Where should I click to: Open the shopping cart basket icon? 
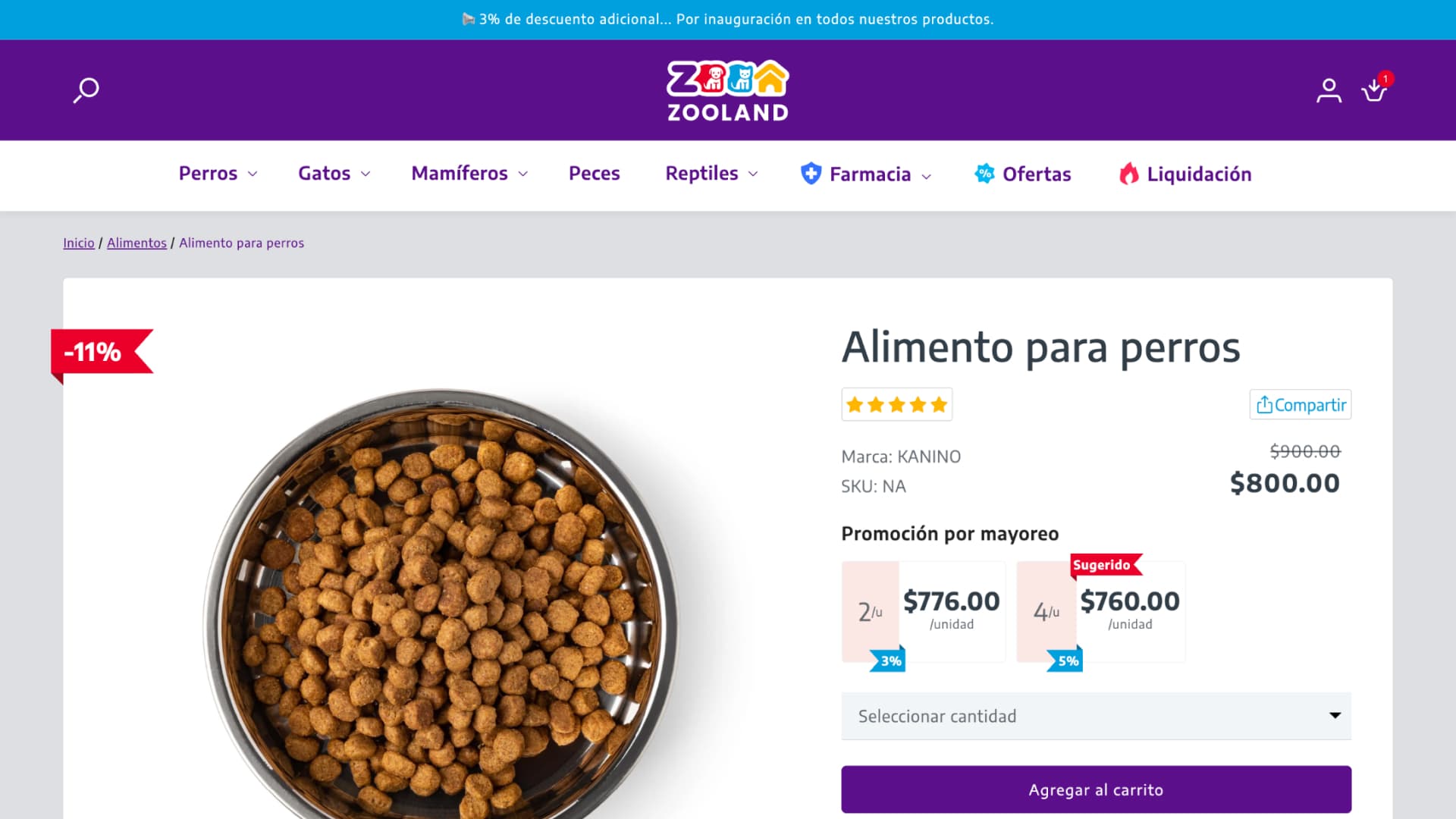(x=1375, y=89)
